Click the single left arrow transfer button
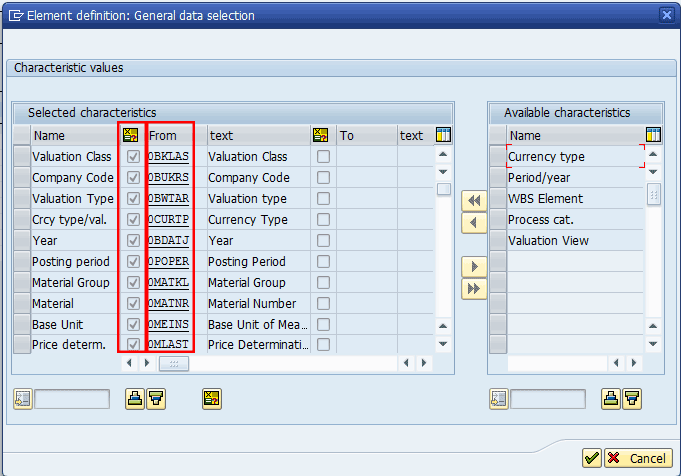 tap(473, 222)
